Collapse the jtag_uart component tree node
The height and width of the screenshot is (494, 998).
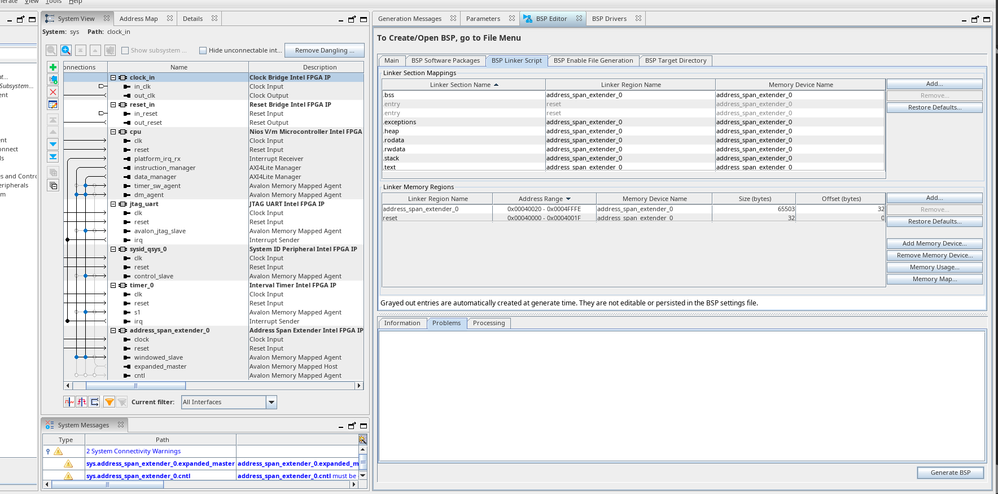pyautogui.click(x=114, y=204)
